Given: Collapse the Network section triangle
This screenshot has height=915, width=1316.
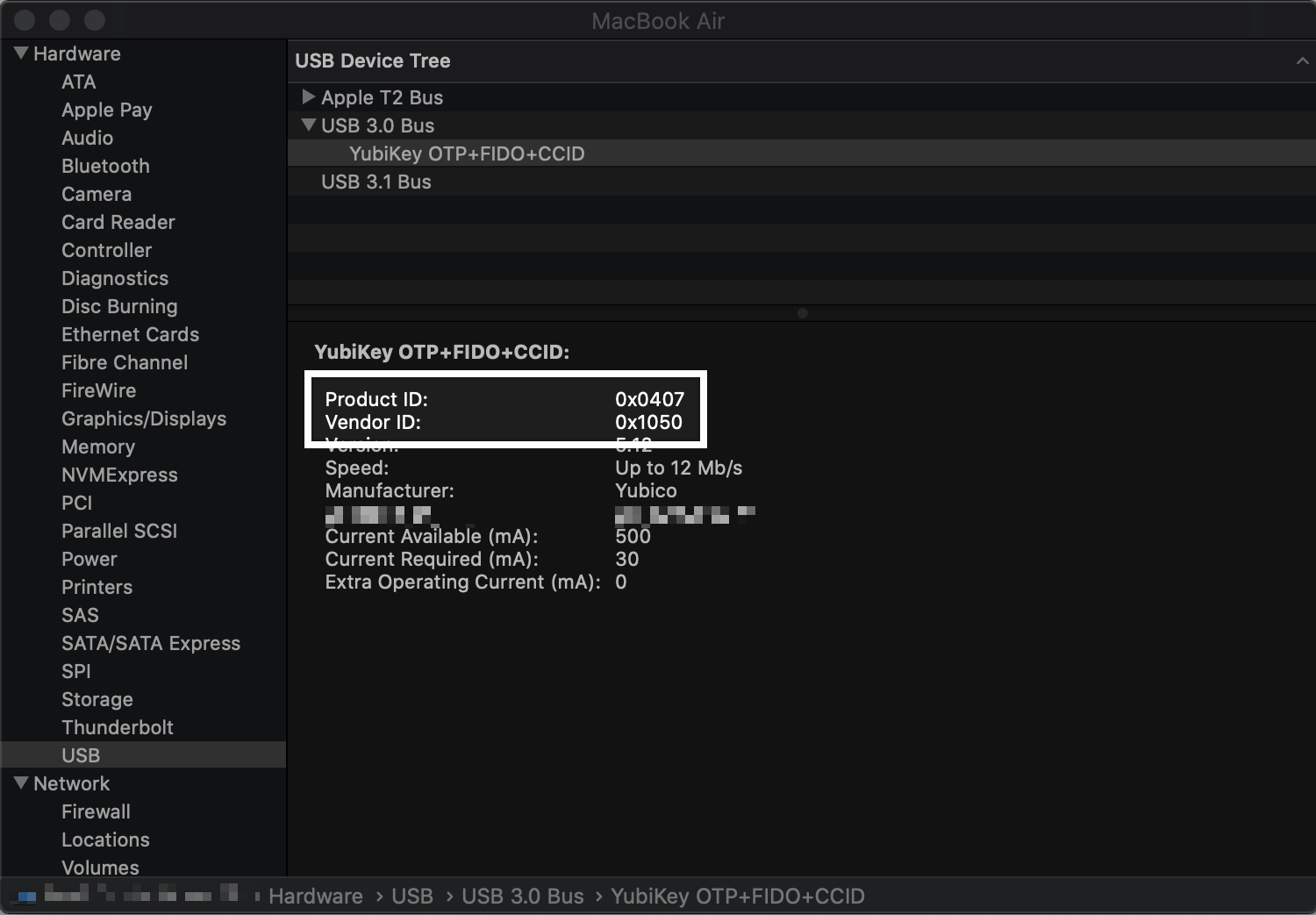Looking at the screenshot, I should pos(21,783).
